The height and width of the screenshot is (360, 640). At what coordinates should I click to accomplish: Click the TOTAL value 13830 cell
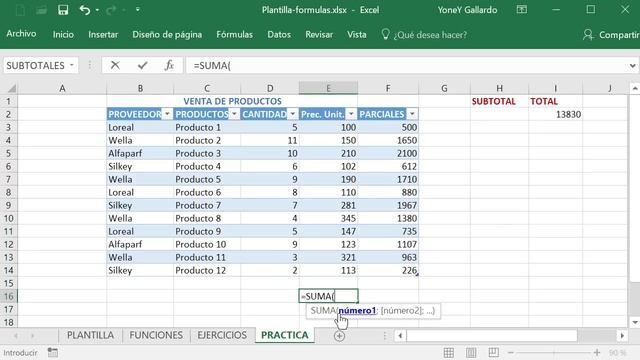coord(555,114)
